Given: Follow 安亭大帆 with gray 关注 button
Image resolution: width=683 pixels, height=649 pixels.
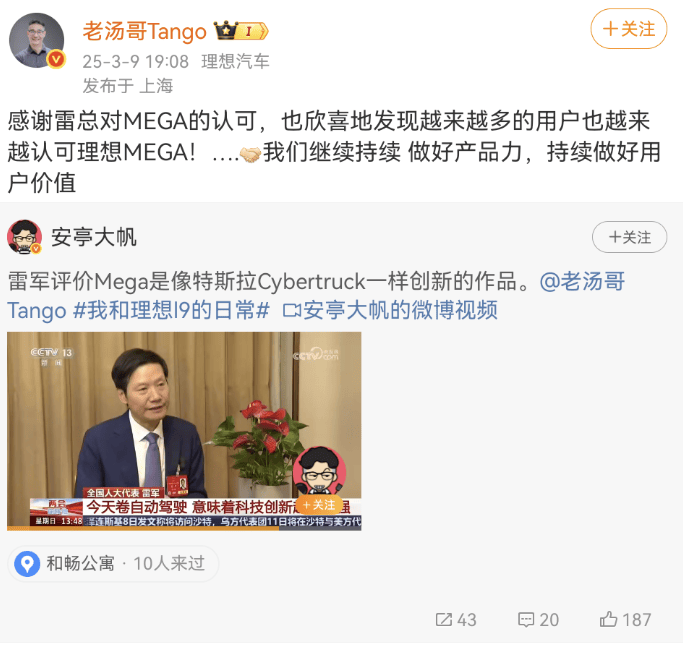Looking at the screenshot, I should point(629,237).
